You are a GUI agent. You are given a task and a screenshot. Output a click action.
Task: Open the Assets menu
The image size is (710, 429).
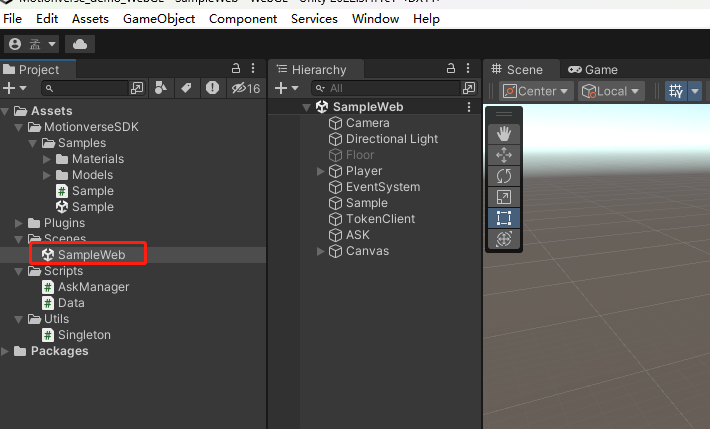pos(90,19)
